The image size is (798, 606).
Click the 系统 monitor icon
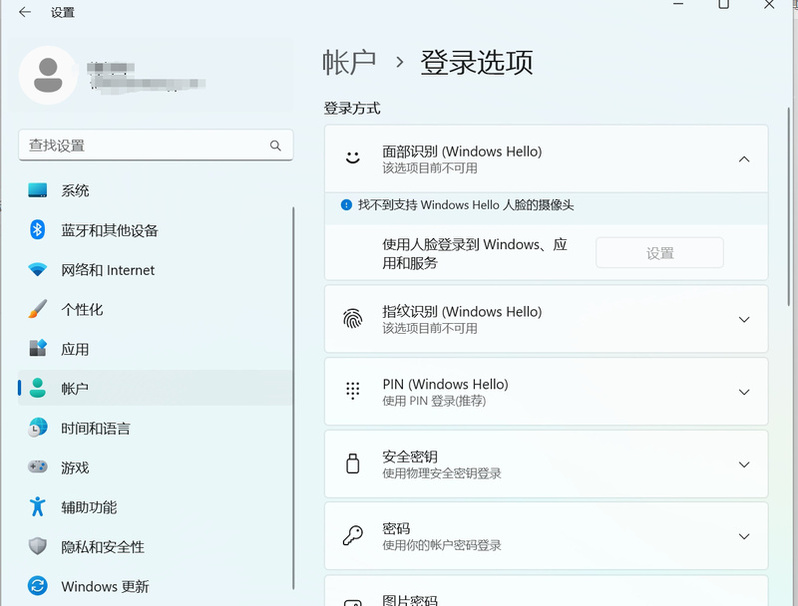pos(38,191)
